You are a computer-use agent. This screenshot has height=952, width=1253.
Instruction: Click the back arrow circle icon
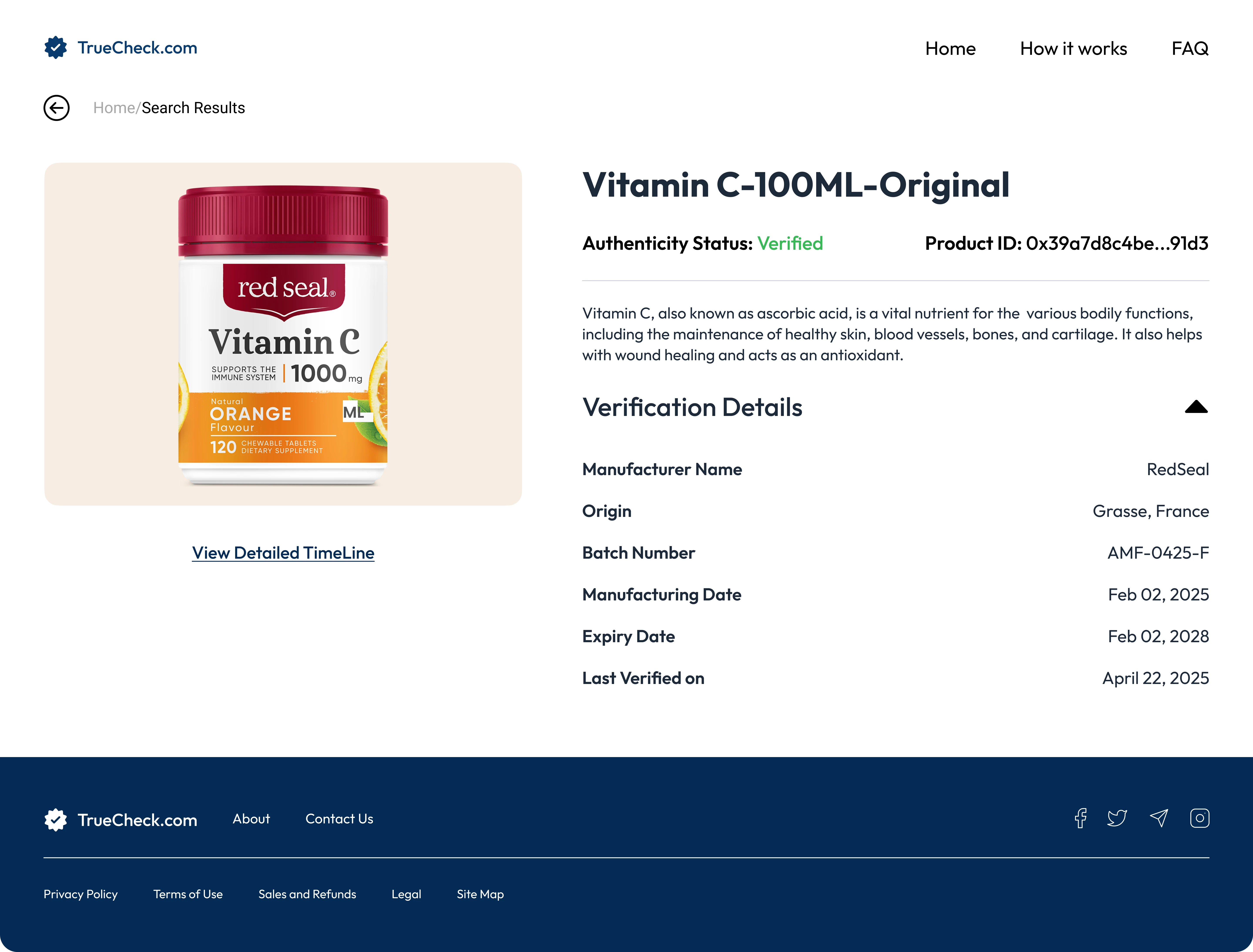pos(57,108)
